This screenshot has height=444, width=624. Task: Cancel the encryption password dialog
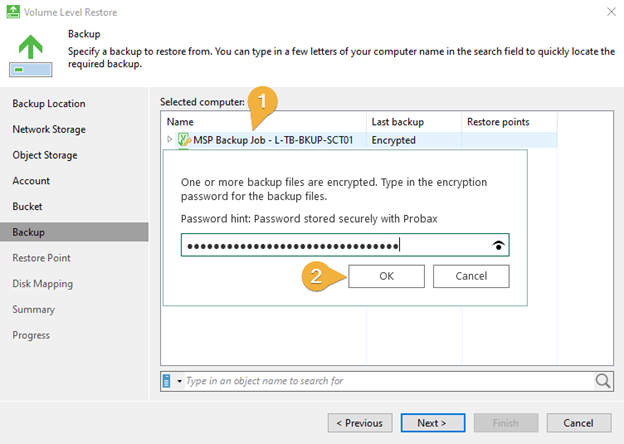[471, 276]
